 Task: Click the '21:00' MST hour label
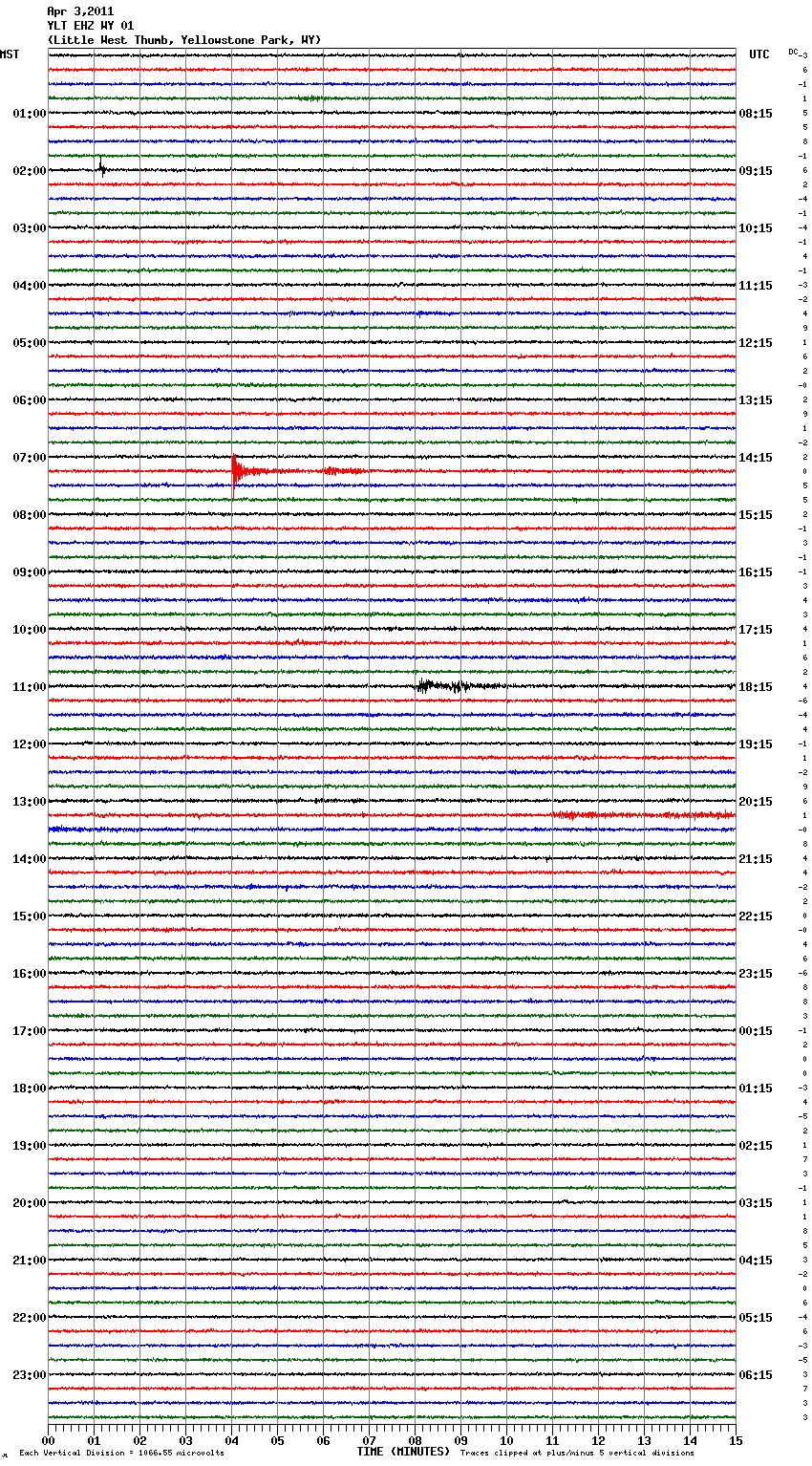(x=29, y=1261)
